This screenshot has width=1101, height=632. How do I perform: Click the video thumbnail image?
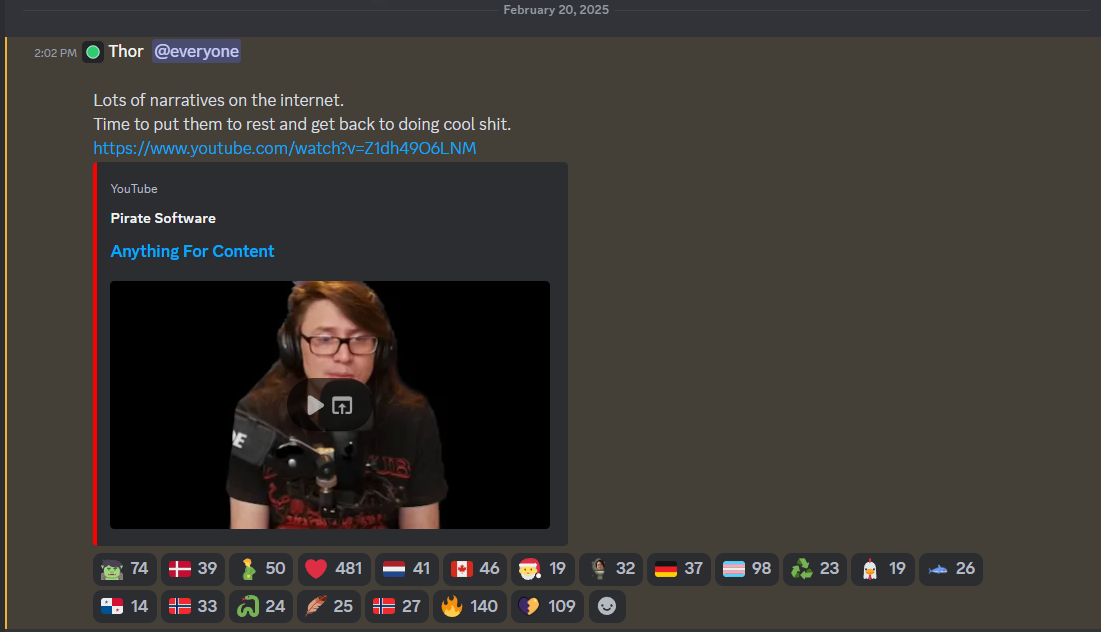tap(330, 404)
